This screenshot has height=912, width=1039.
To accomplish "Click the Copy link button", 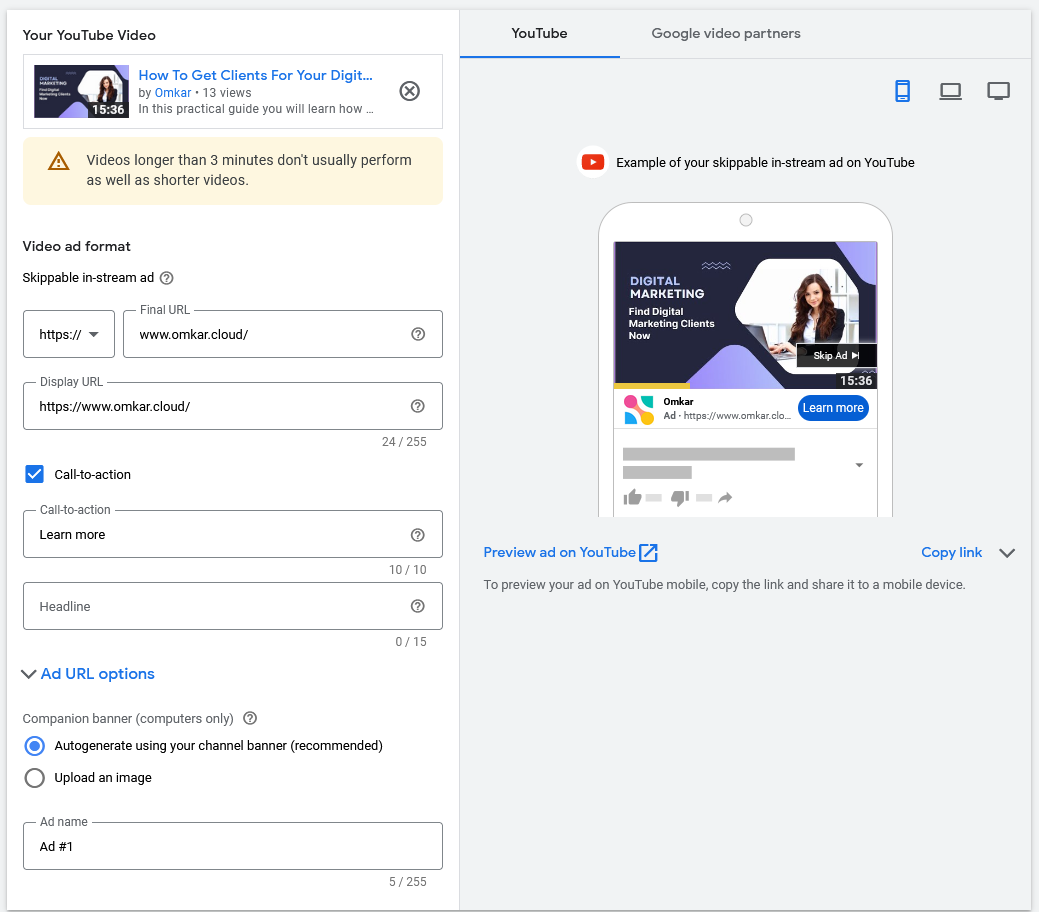I will [x=952, y=552].
